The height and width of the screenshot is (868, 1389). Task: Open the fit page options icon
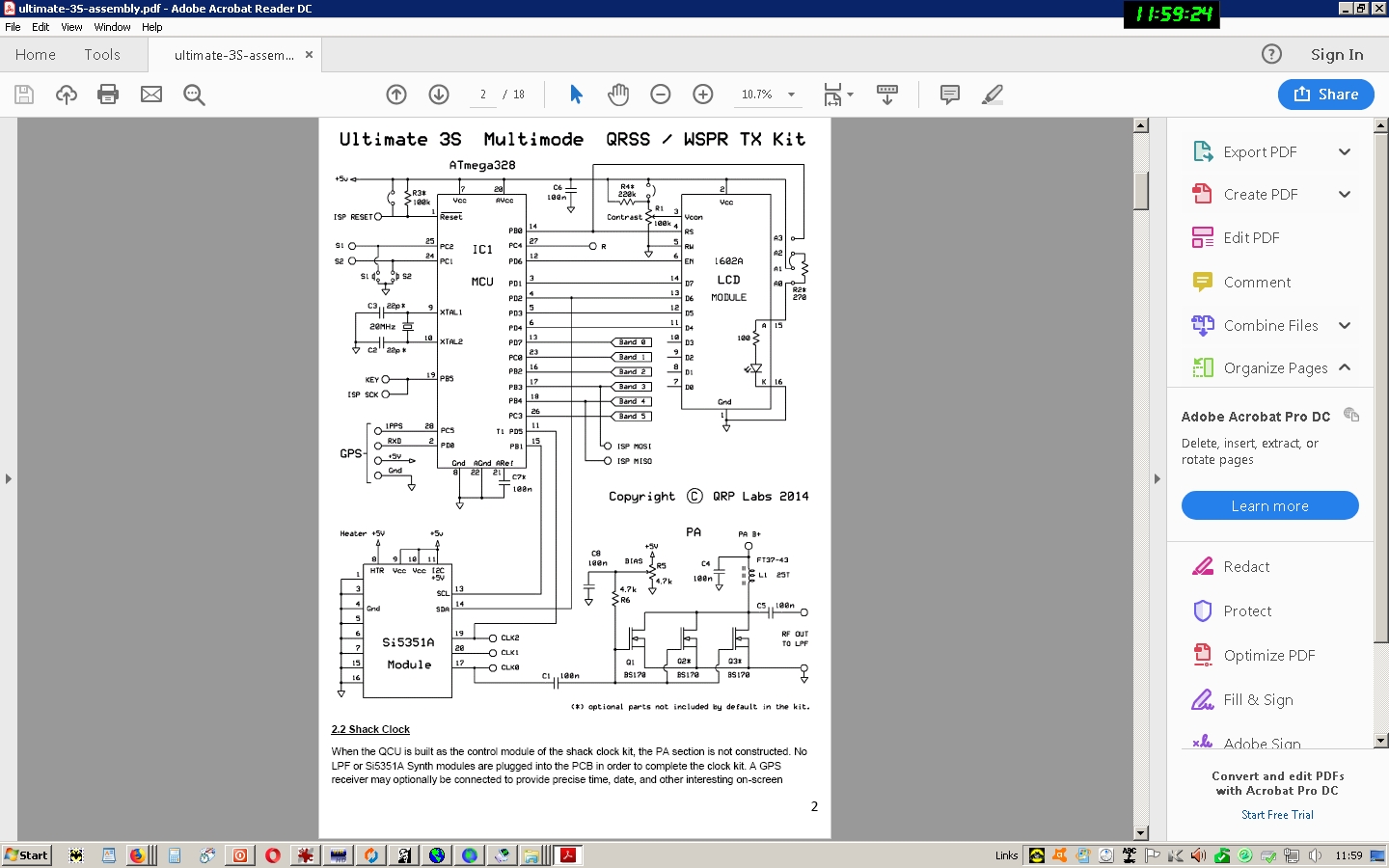pyautogui.click(x=837, y=95)
